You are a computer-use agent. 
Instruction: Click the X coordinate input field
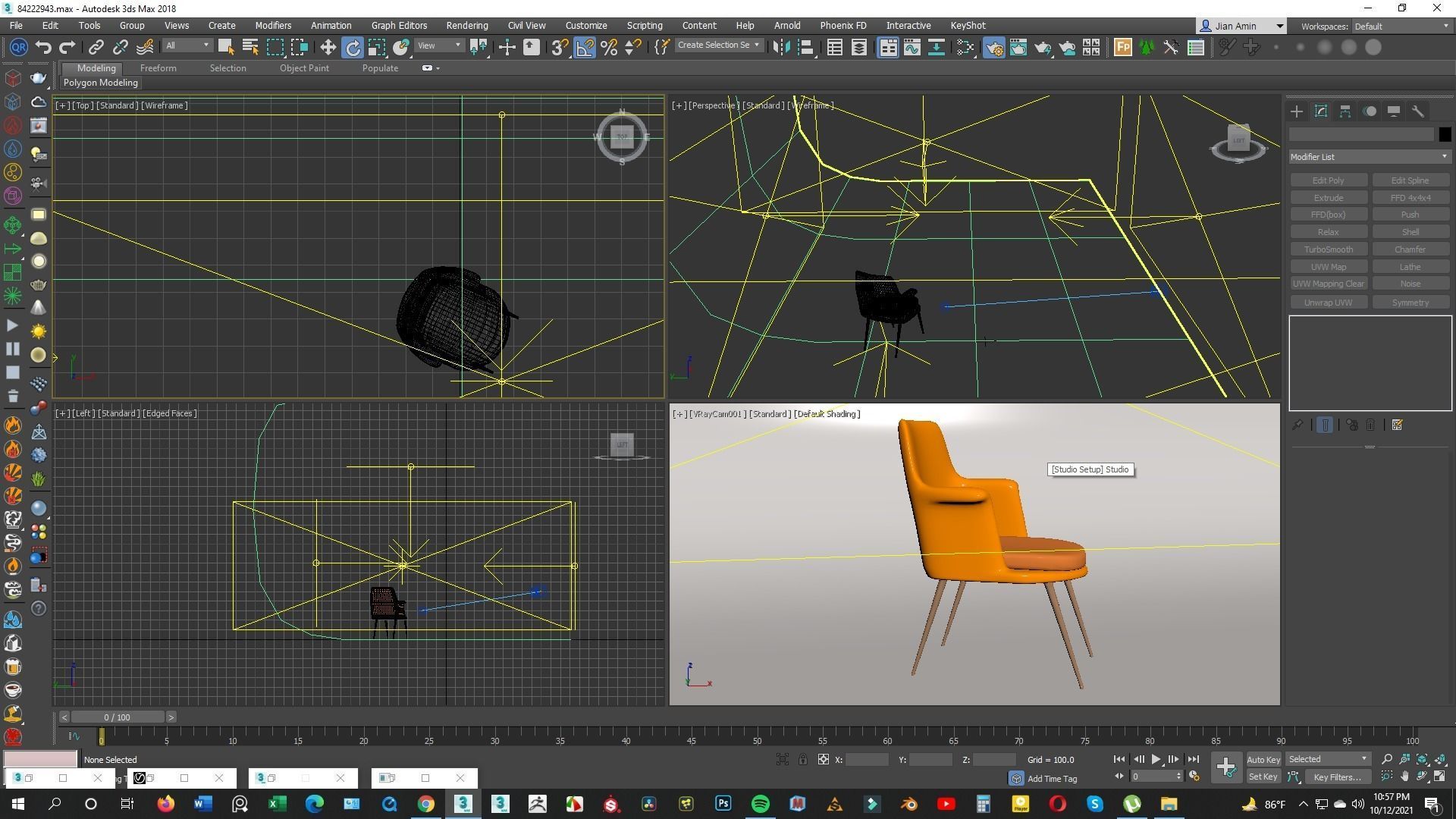pyautogui.click(x=867, y=759)
